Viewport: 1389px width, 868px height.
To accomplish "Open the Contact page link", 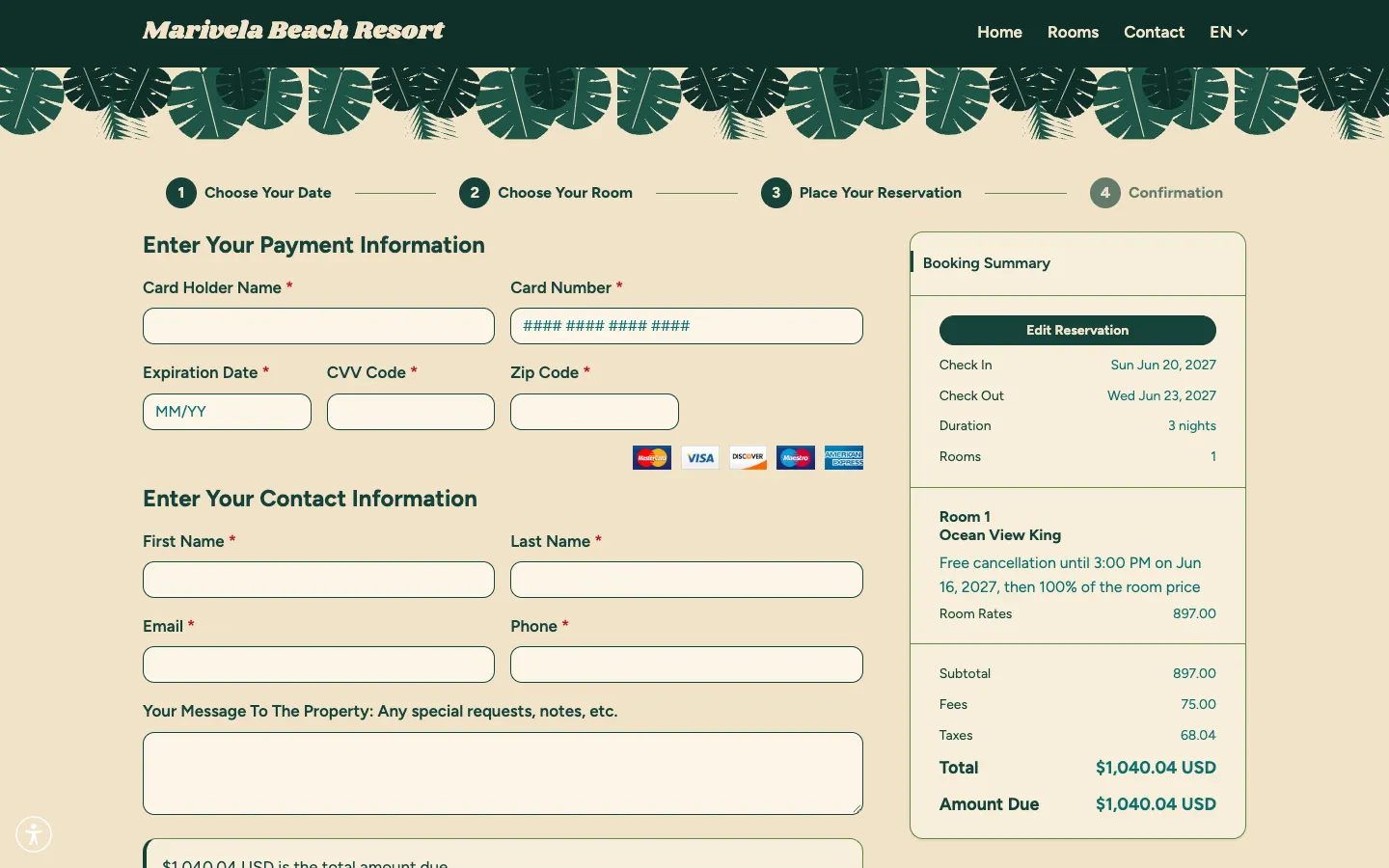I will pyautogui.click(x=1154, y=32).
